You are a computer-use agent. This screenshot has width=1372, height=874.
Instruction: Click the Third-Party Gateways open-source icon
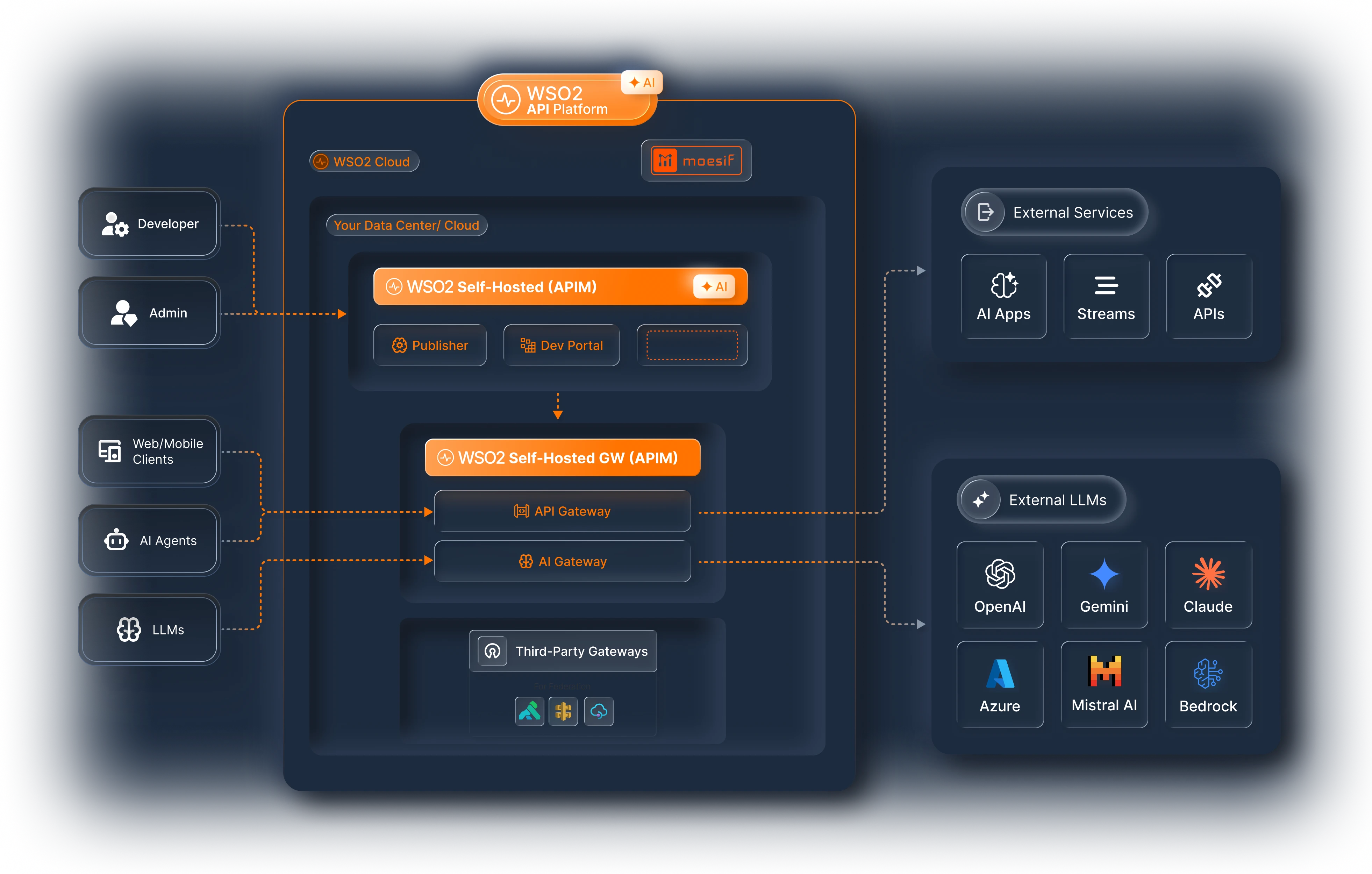coord(492,651)
